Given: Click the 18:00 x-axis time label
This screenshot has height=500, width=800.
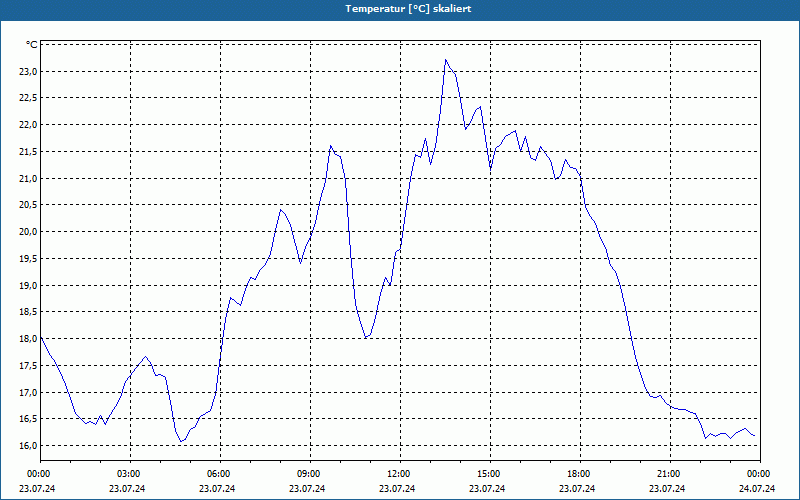Looking at the screenshot, I should click(x=581, y=474).
